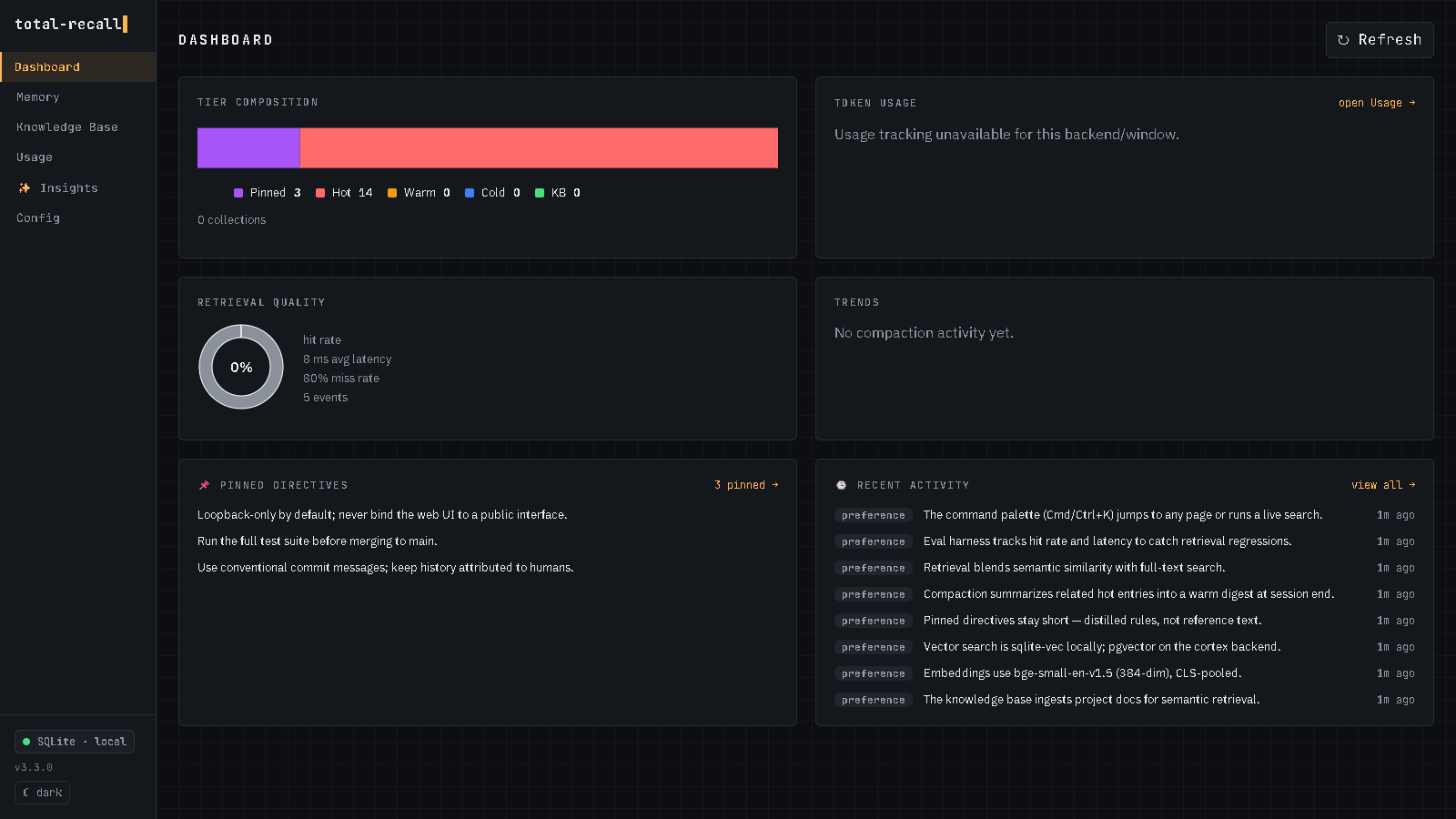The image size is (1456, 819).
Task: Open Insights in the sidebar
Action: coord(78,188)
